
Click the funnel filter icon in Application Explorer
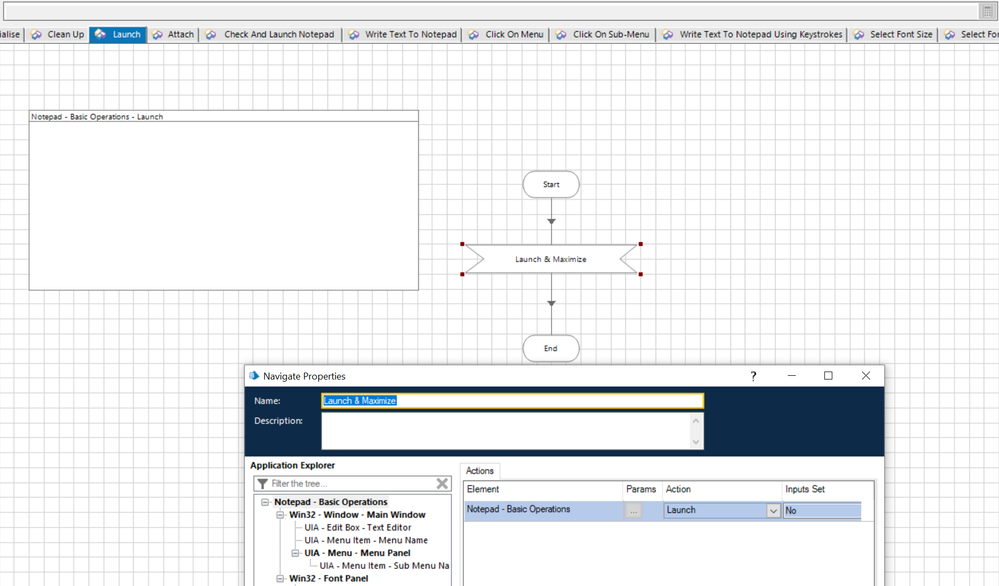coord(262,483)
